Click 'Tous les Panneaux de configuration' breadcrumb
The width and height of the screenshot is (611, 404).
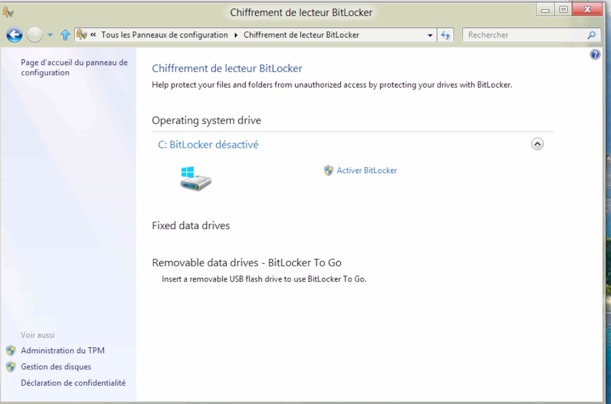coord(164,35)
